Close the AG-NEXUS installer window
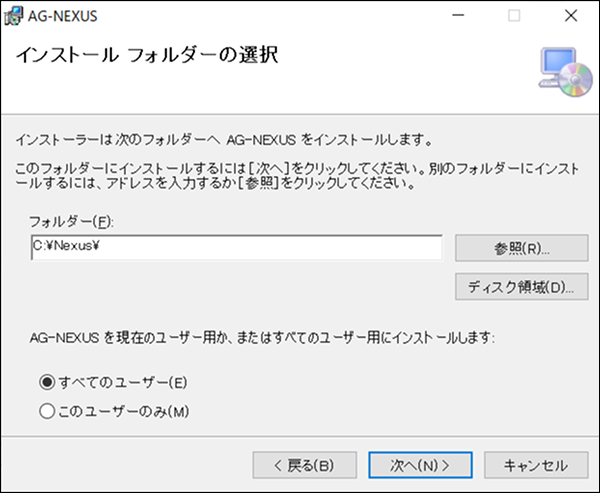This screenshot has width=600, height=493. pos(571,16)
